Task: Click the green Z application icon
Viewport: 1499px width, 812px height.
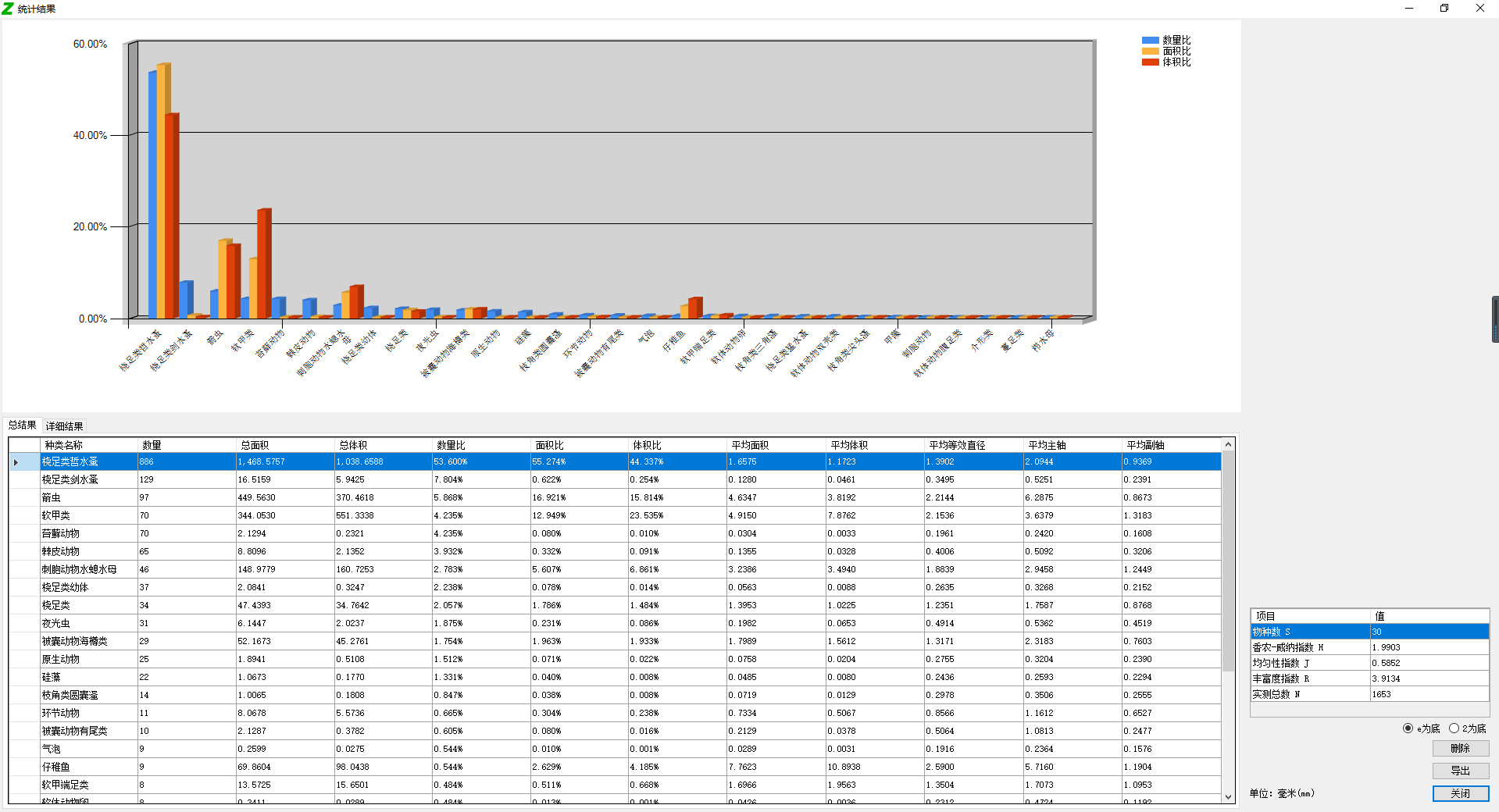Action: 8,9
